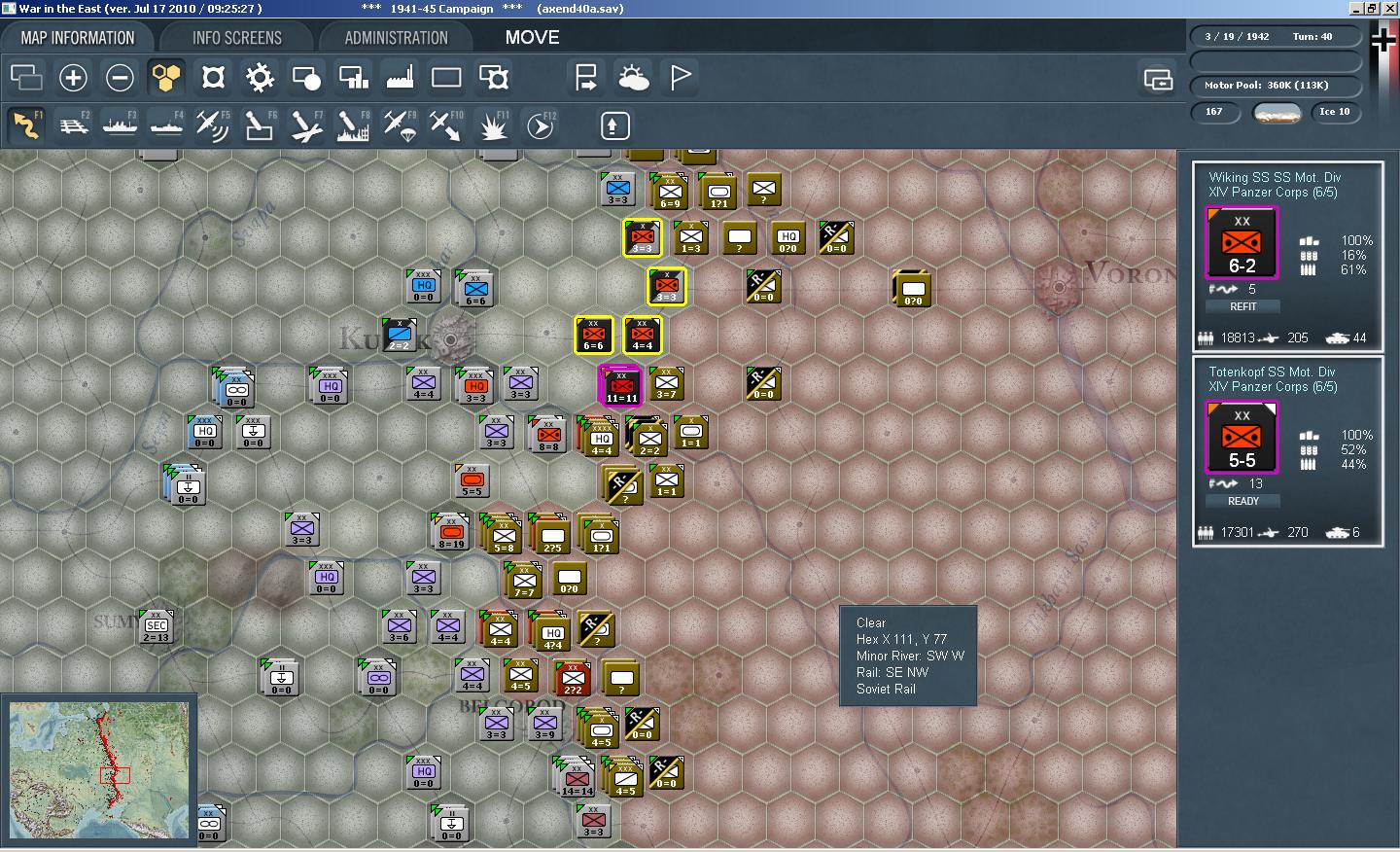Click the date and turn display
This screenshot has width=1400, height=852.
pos(1275,37)
